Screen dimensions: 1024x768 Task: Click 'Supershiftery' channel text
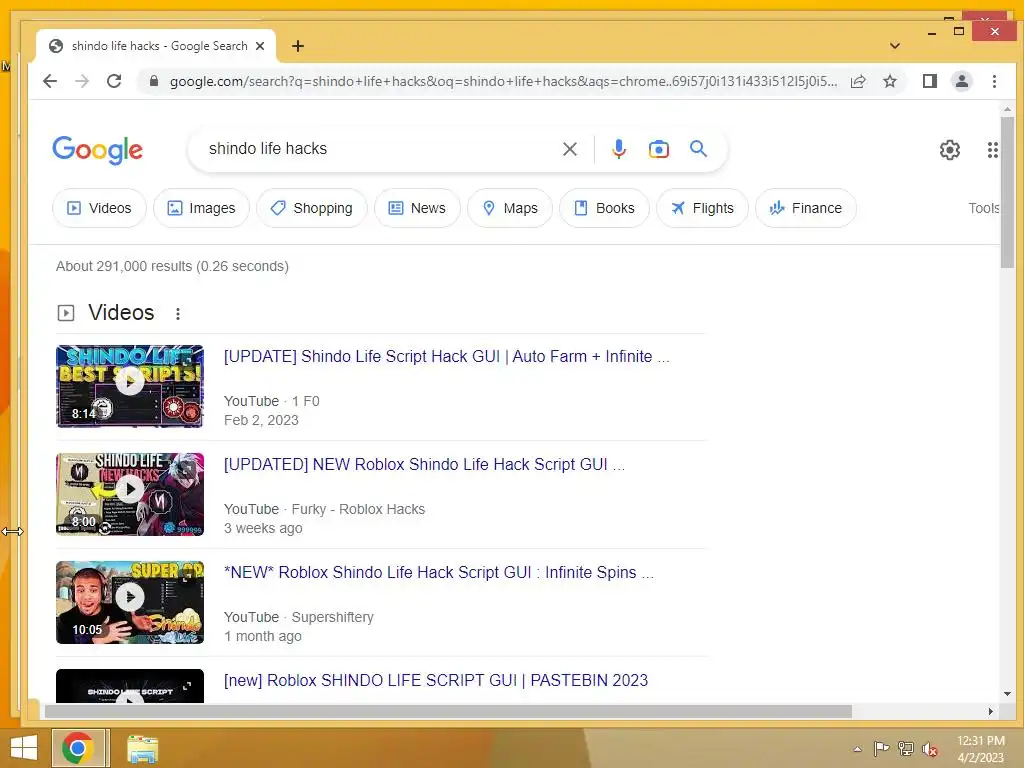coord(332,617)
